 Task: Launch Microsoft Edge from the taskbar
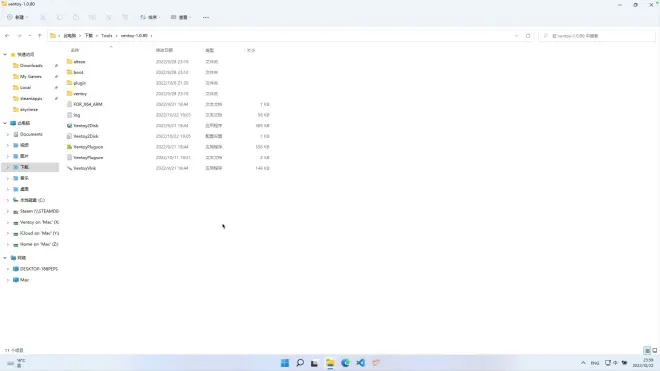tap(346, 363)
